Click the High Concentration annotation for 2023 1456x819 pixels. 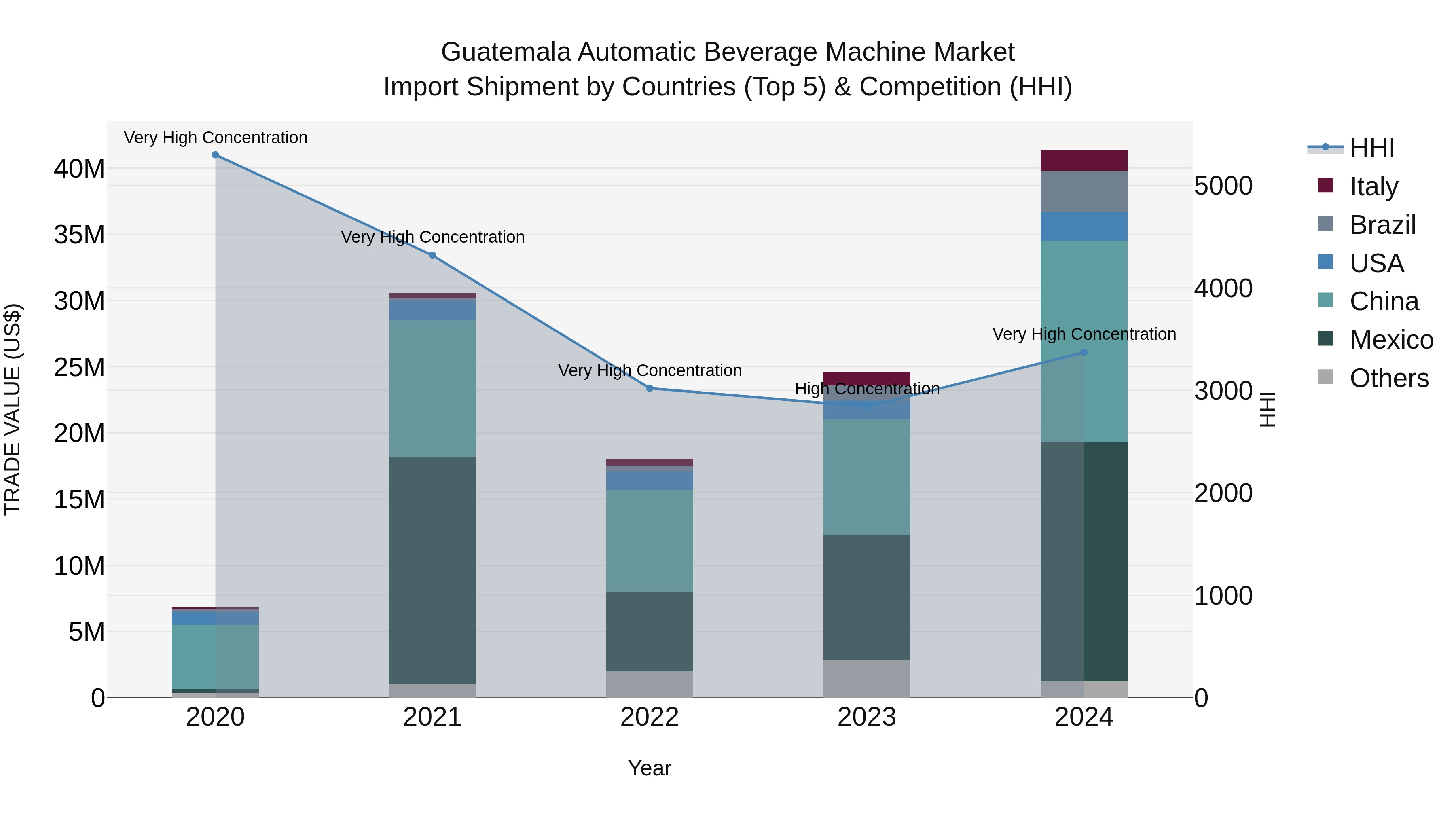click(x=867, y=389)
